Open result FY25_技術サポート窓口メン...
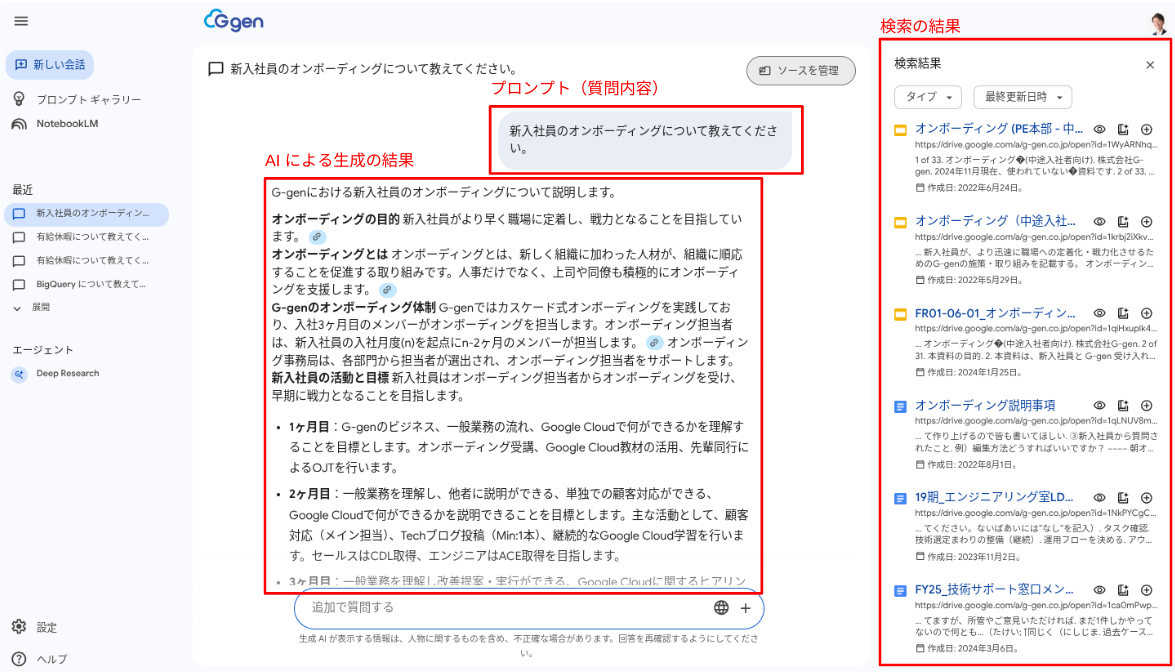Viewport: 1175px width, 672px height. click(x=994, y=590)
